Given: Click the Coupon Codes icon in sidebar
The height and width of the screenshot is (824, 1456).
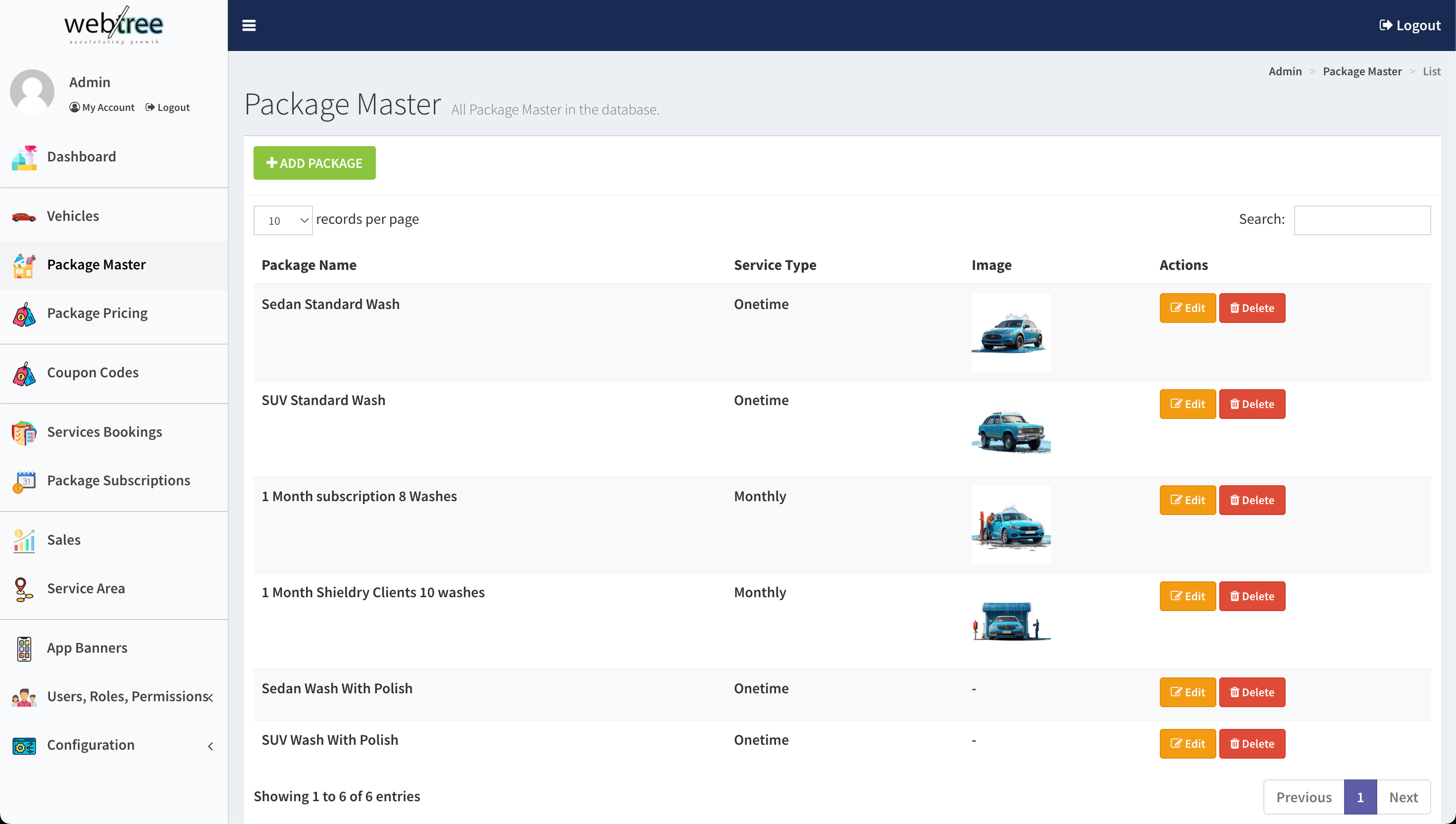Looking at the screenshot, I should click(24, 372).
